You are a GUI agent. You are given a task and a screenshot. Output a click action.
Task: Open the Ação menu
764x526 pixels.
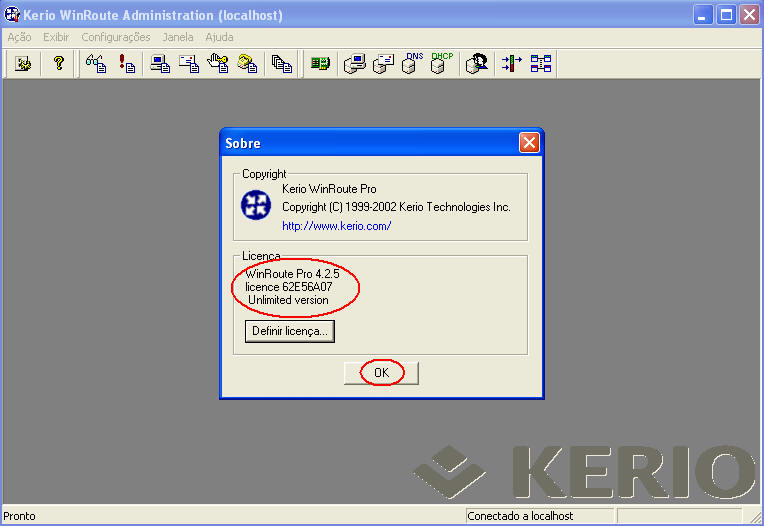[19, 37]
